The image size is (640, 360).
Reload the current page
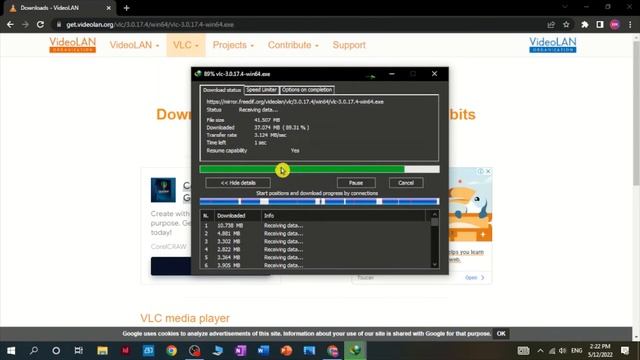click(x=40, y=24)
